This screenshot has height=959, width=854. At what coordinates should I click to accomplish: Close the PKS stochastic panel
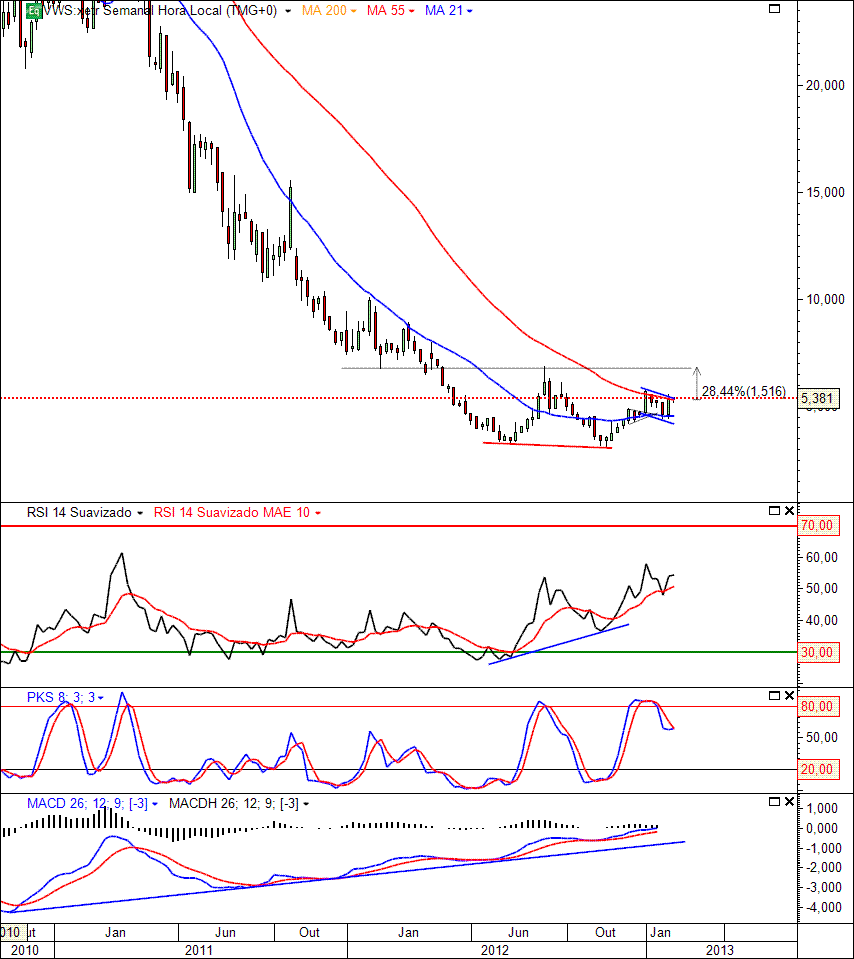(789, 695)
